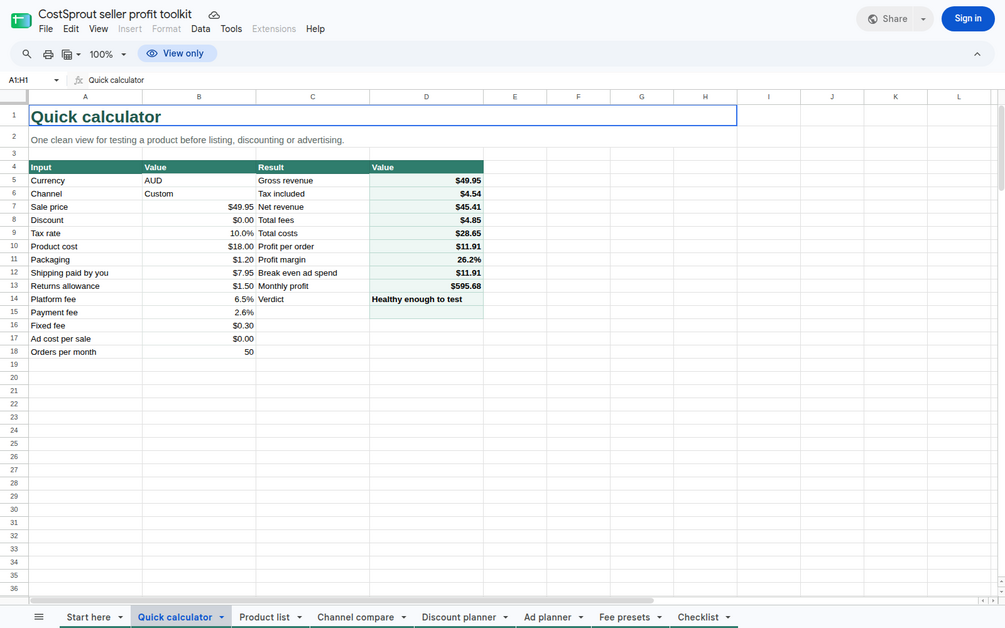
Task: Switch to the Fee presets sheet
Action: (624, 617)
